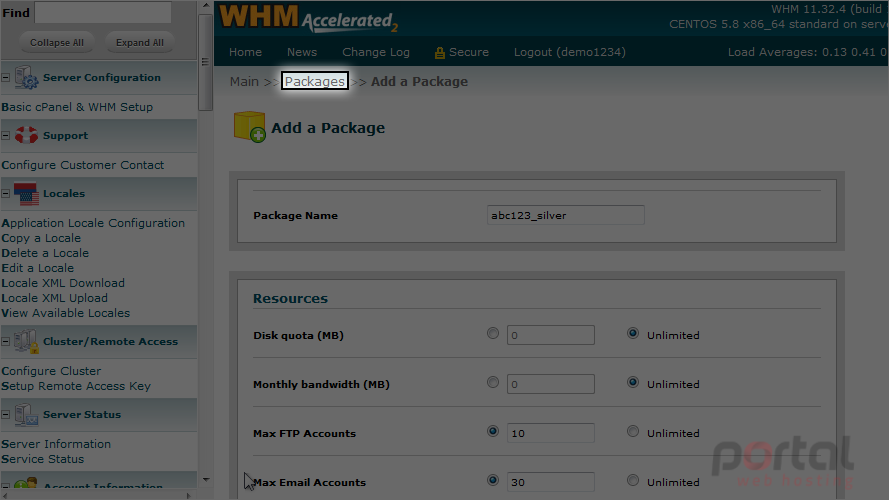Collapse the Server Configuration section
Image resolution: width=889 pixels, height=500 pixels.
click(6, 78)
